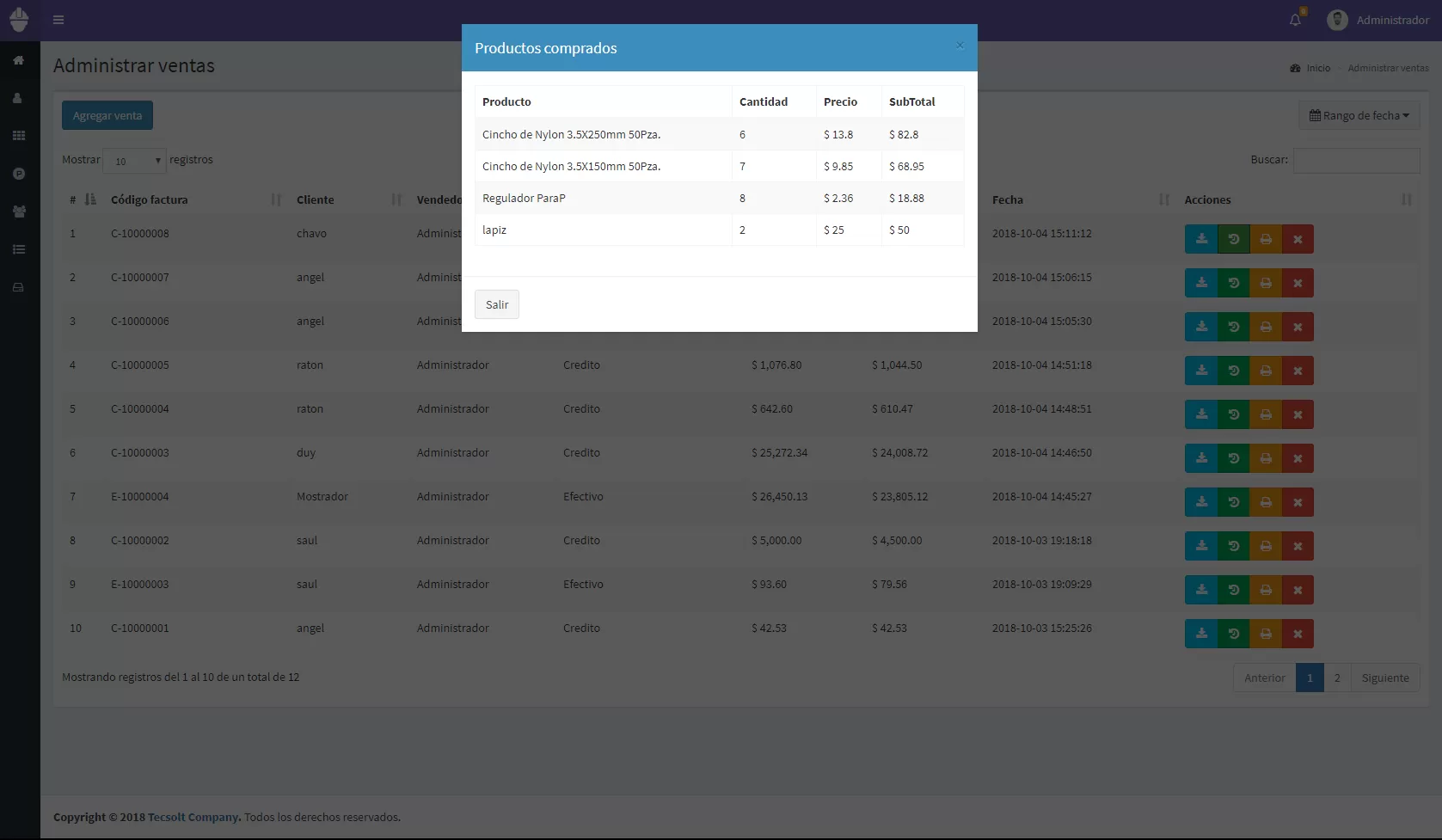Go to home icon in sidebar
The width and height of the screenshot is (1442, 840).
(x=19, y=60)
